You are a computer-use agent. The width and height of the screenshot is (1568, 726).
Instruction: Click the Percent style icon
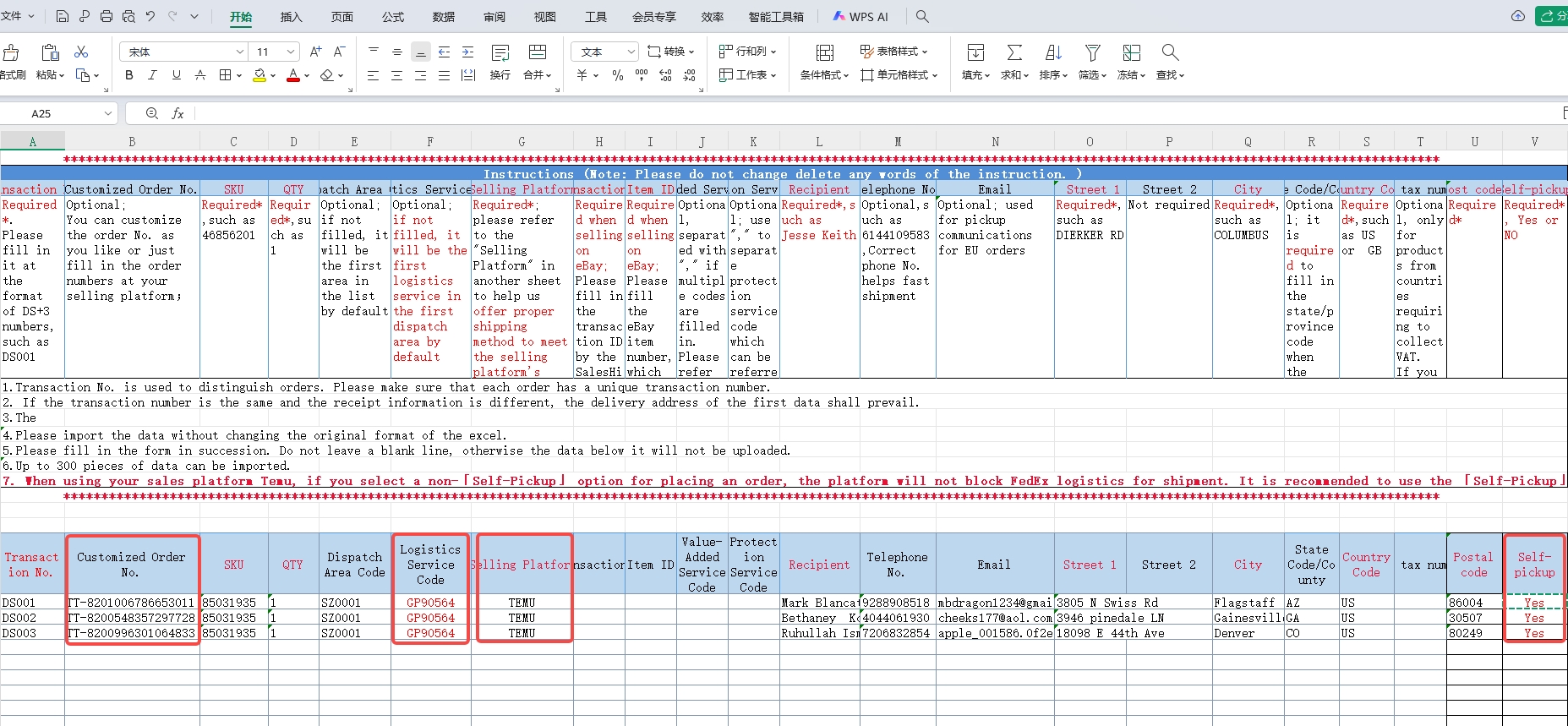point(618,75)
